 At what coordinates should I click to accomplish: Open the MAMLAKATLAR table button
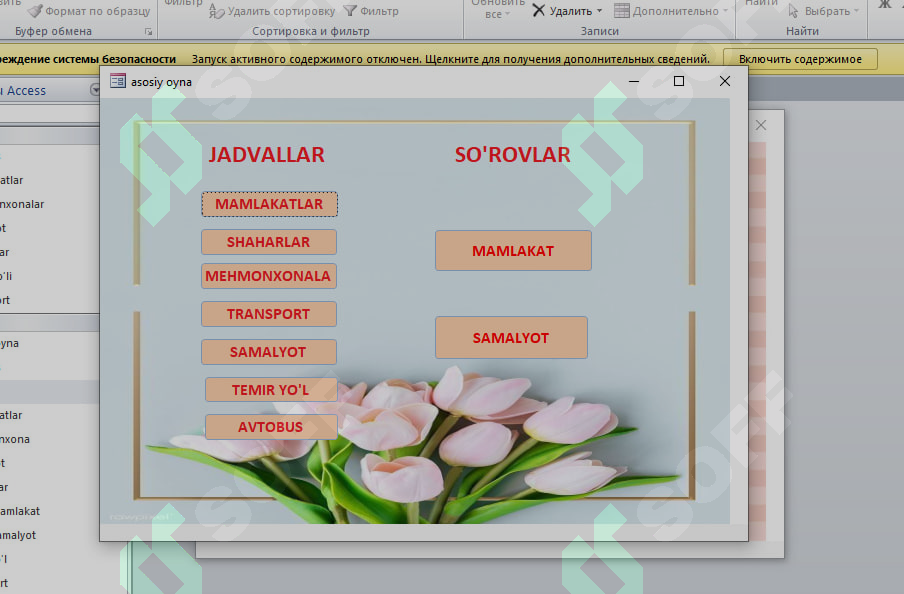click(x=269, y=204)
